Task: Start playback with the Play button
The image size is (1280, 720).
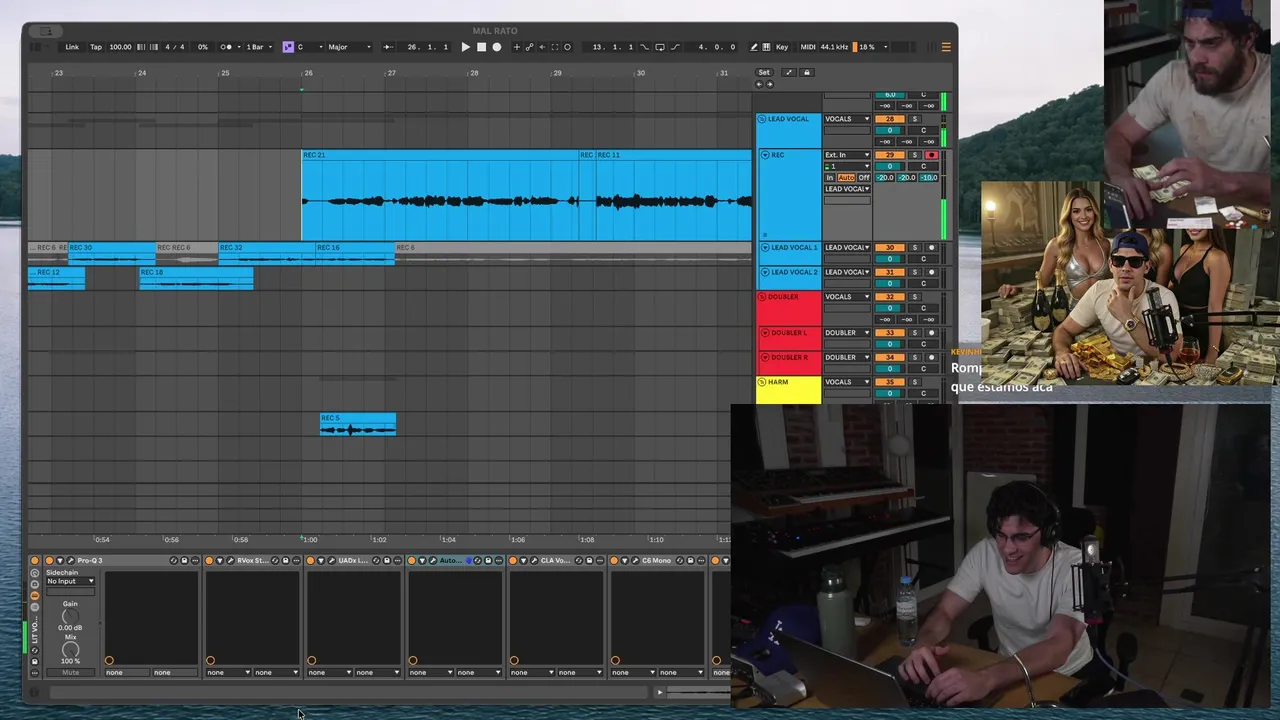Action: pyautogui.click(x=465, y=47)
